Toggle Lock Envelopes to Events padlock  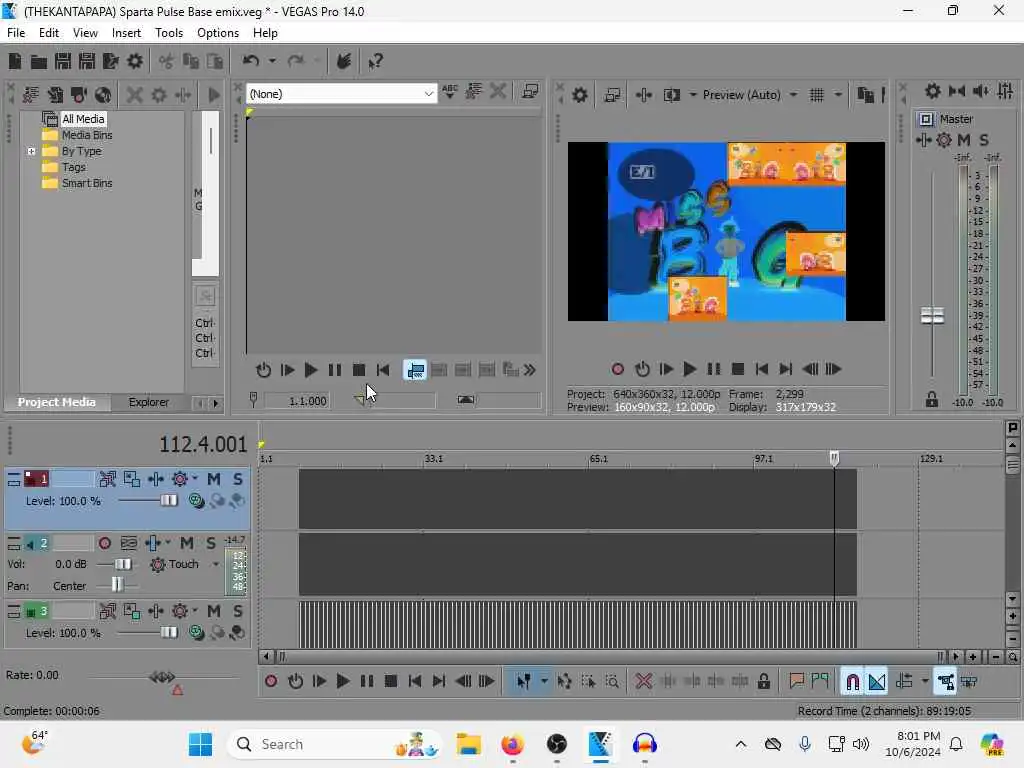point(763,682)
